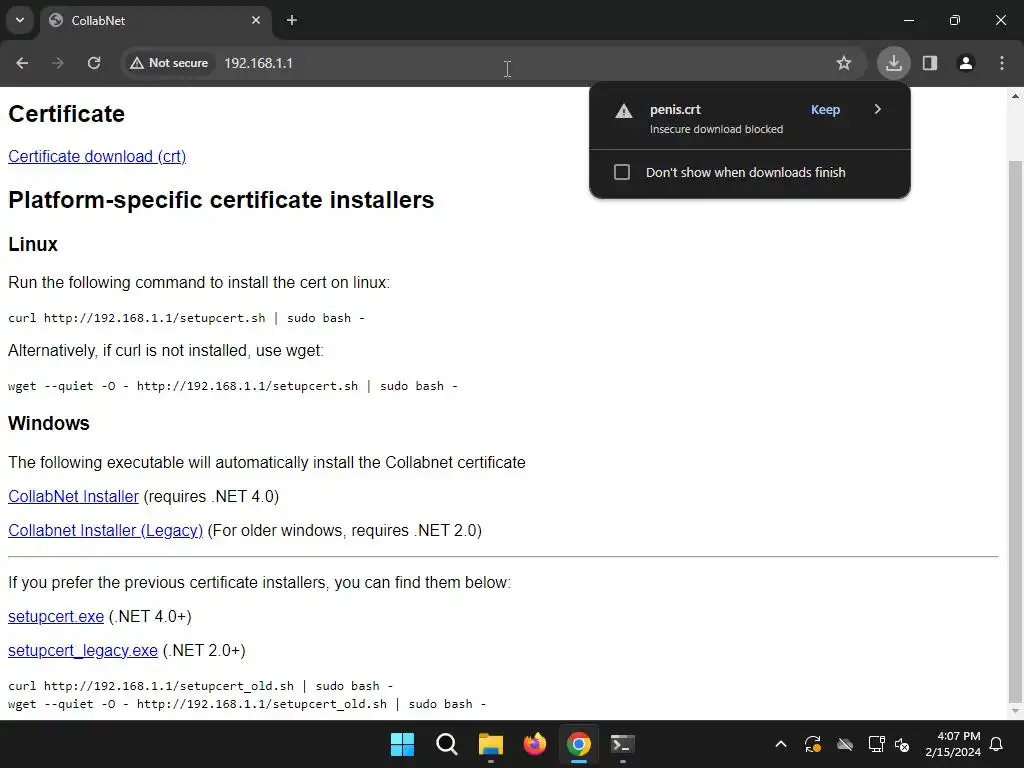The width and height of the screenshot is (1024, 768).
Task: Reload the current page
Action: pyautogui.click(x=94, y=63)
